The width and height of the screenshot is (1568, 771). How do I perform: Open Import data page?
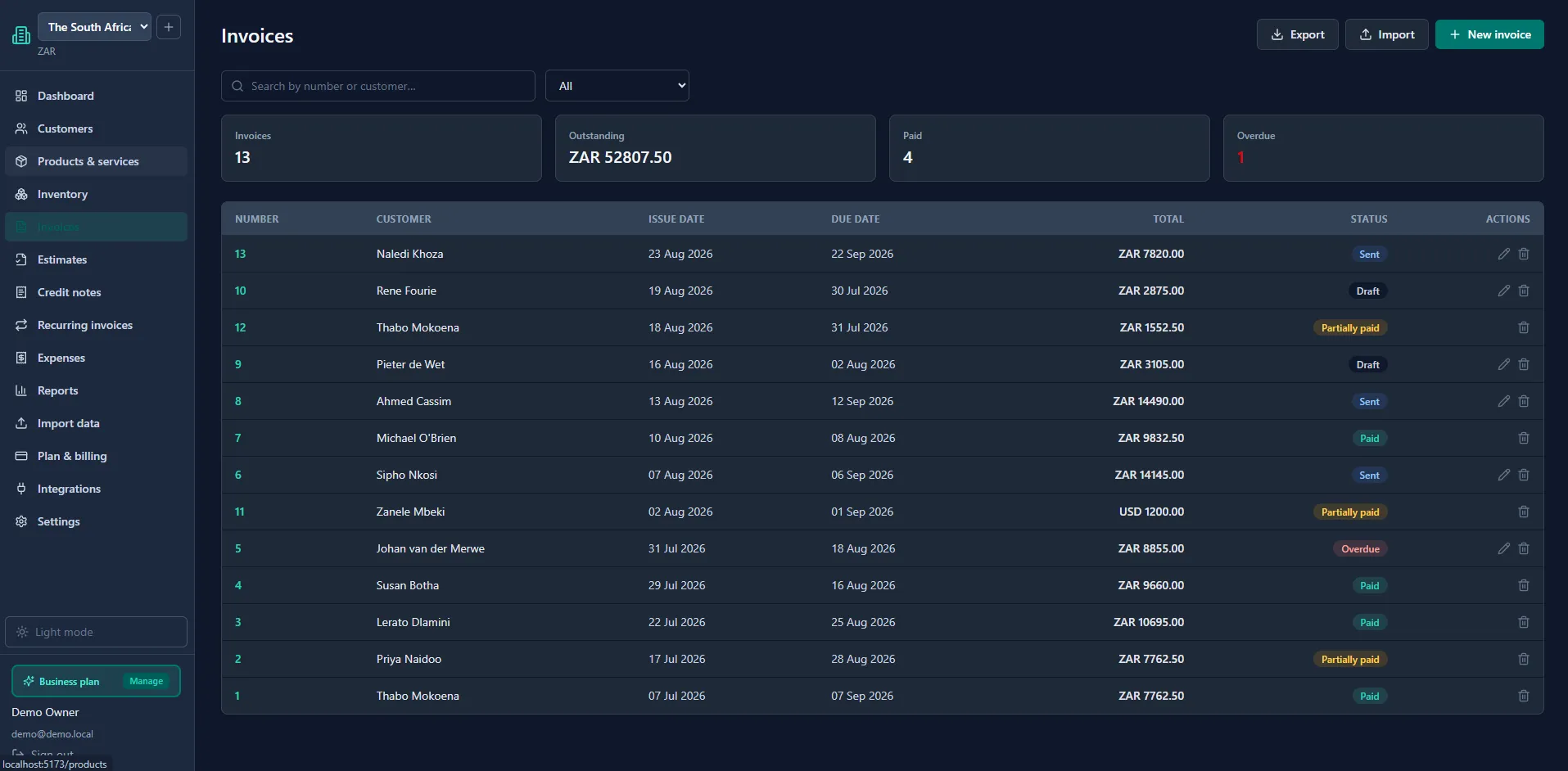tap(96, 423)
